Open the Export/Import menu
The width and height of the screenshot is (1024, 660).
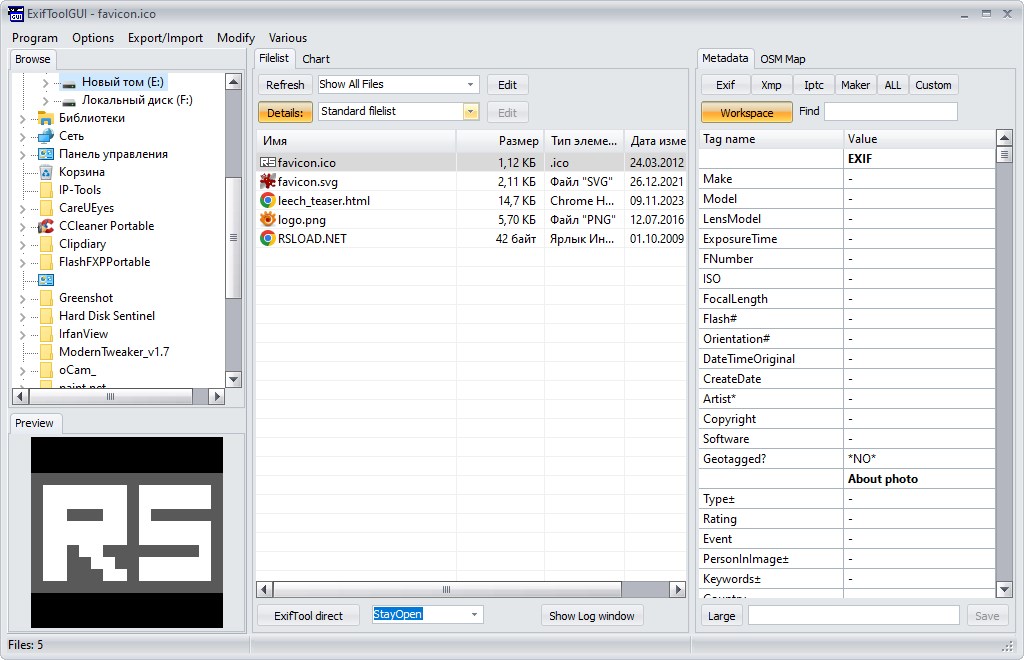coord(165,38)
